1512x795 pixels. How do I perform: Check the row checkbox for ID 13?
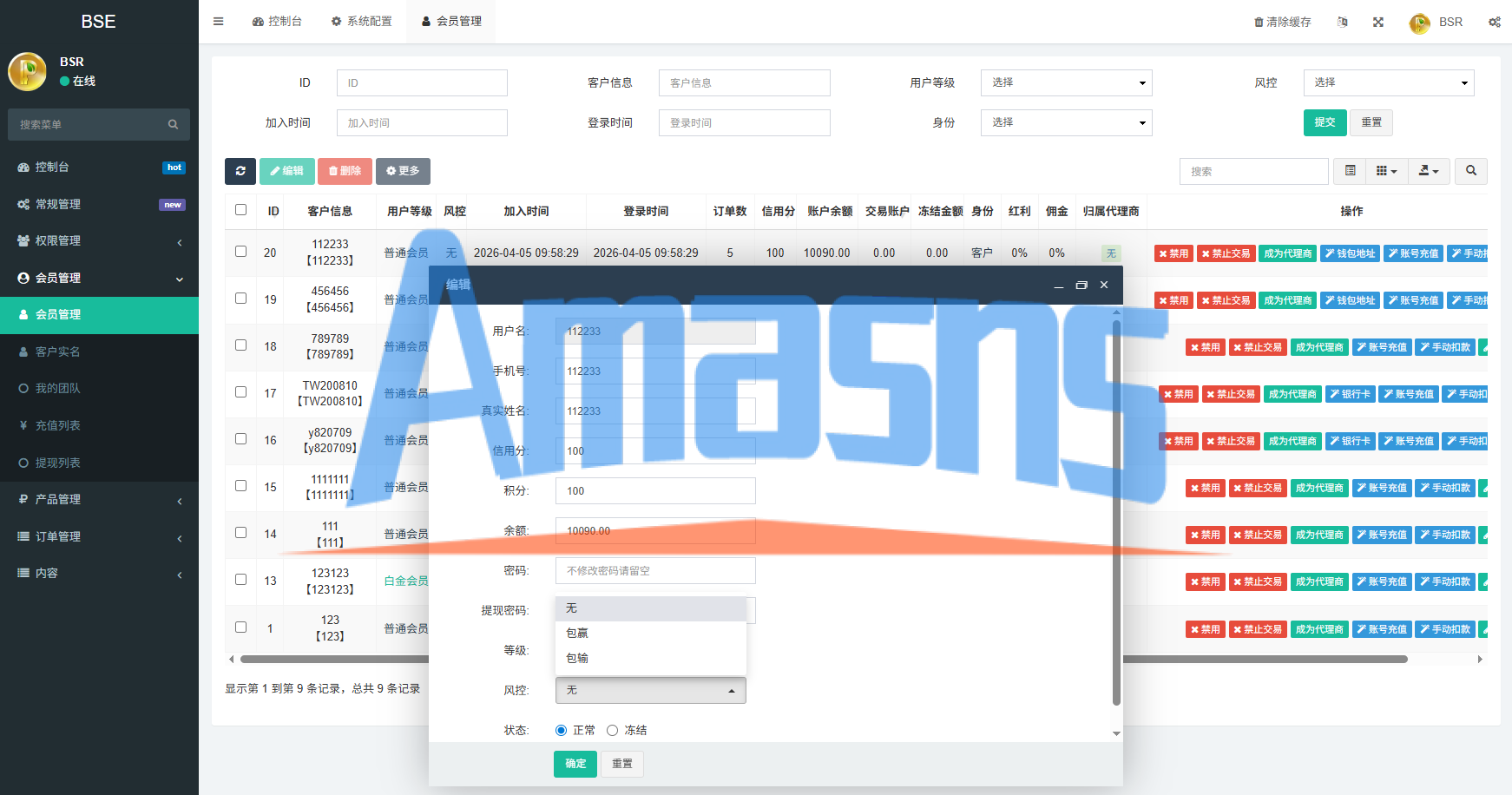241,580
